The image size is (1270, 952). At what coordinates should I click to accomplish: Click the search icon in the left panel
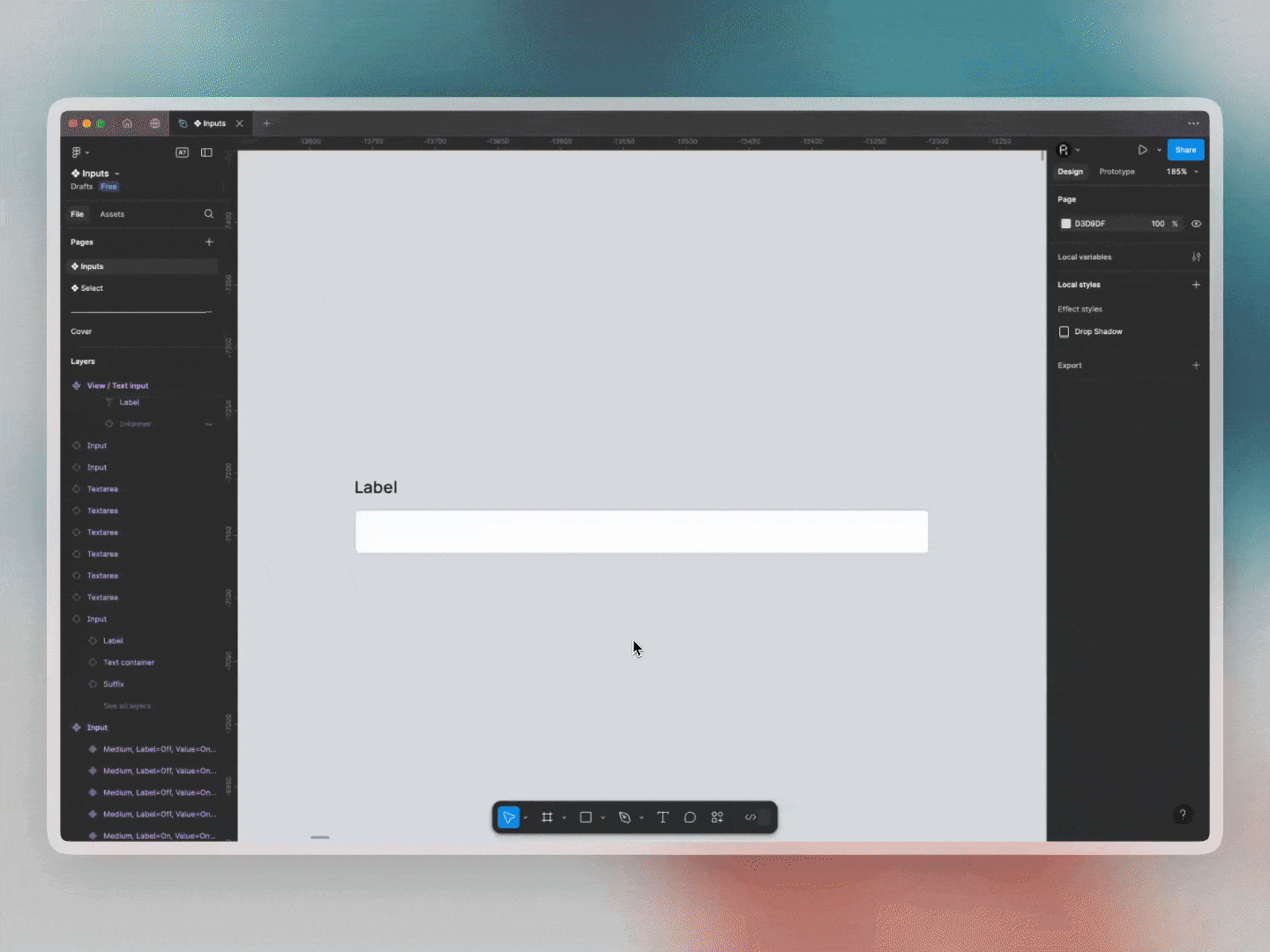point(208,214)
